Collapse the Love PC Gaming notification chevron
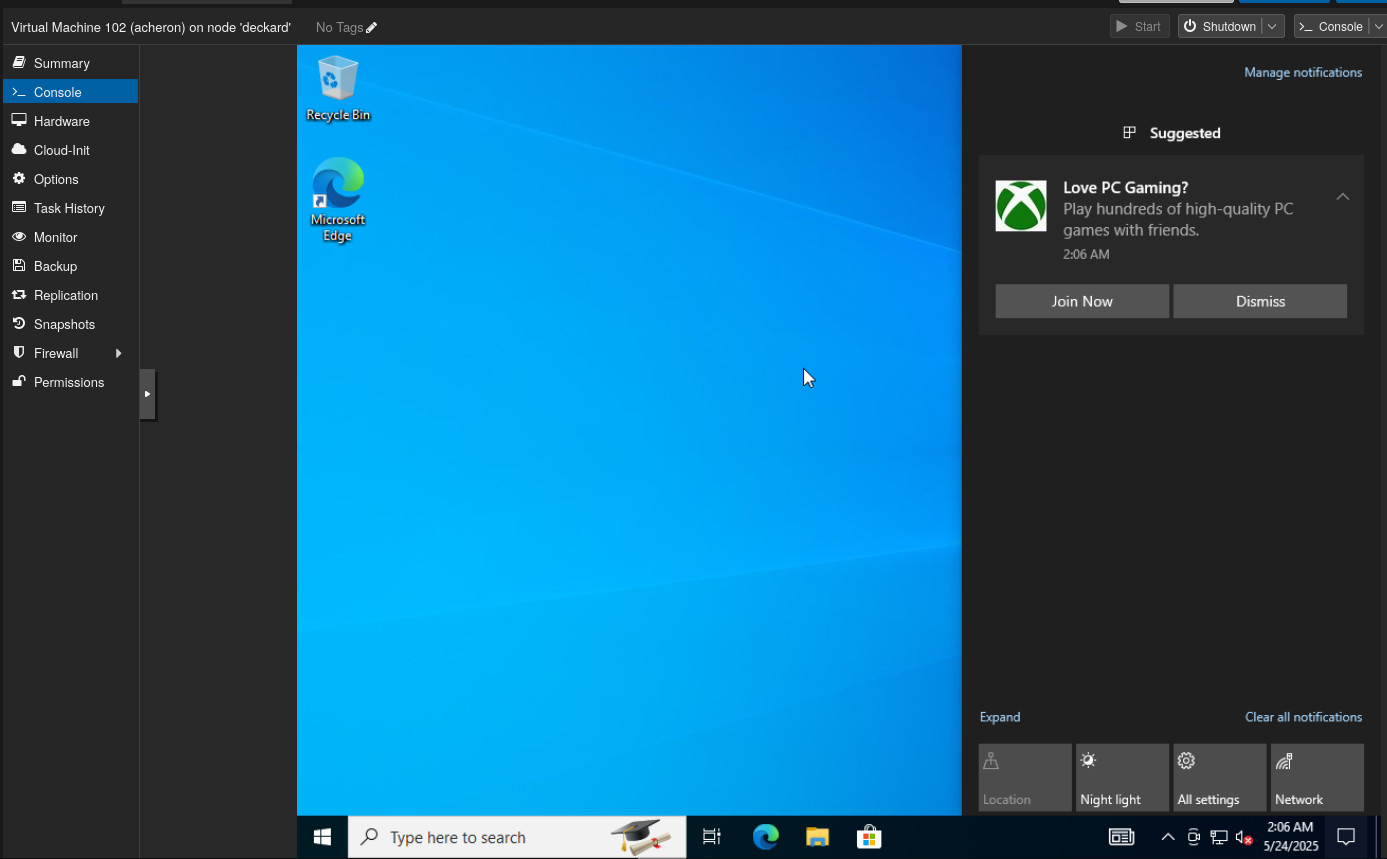The image size is (1387, 859). (1343, 197)
